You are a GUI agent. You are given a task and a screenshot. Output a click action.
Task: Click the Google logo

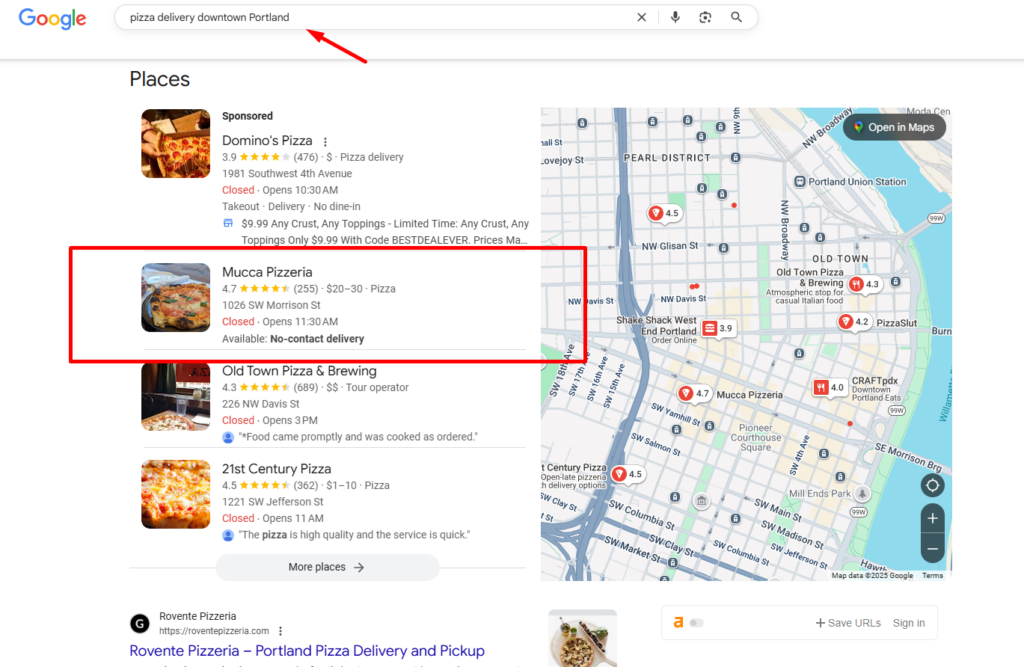click(52, 18)
